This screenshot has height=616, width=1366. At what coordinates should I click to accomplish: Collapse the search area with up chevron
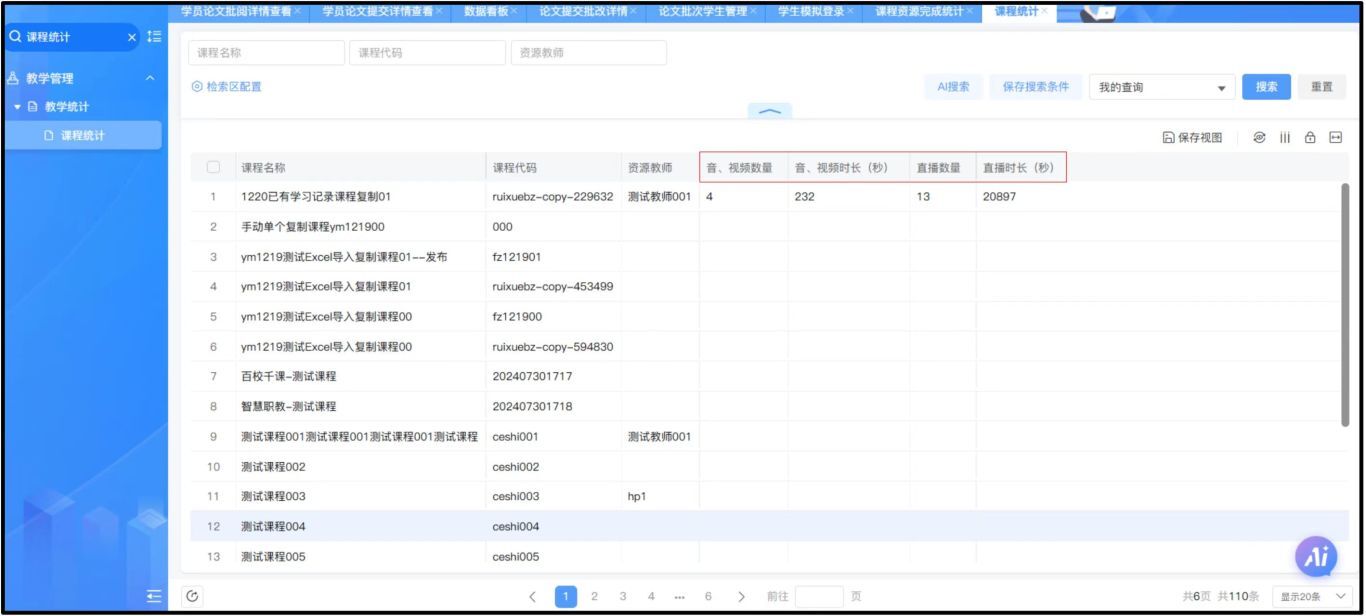coord(769,112)
